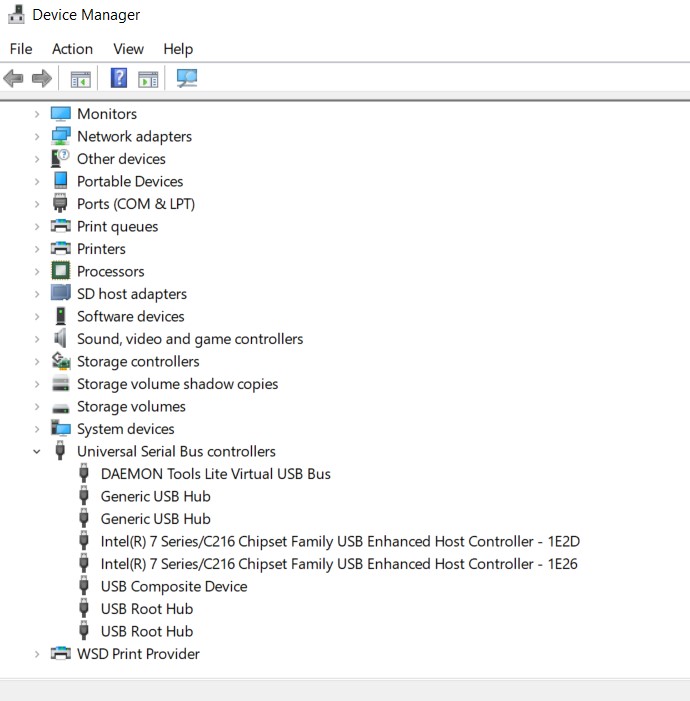Open the Action menu
The height and width of the screenshot is (701, 690).
tap(72, 49)
